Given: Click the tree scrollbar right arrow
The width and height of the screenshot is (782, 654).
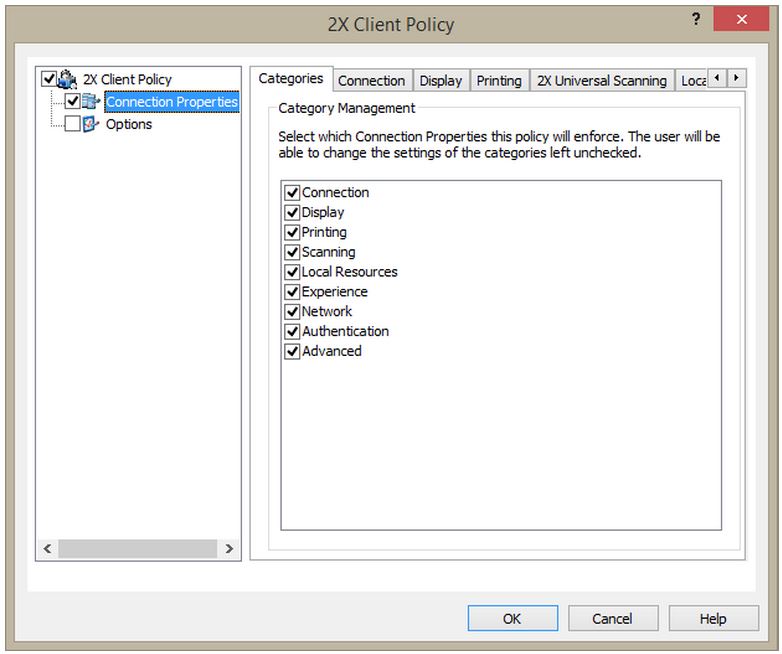Looking at the screenshot, I should [229, 549].
